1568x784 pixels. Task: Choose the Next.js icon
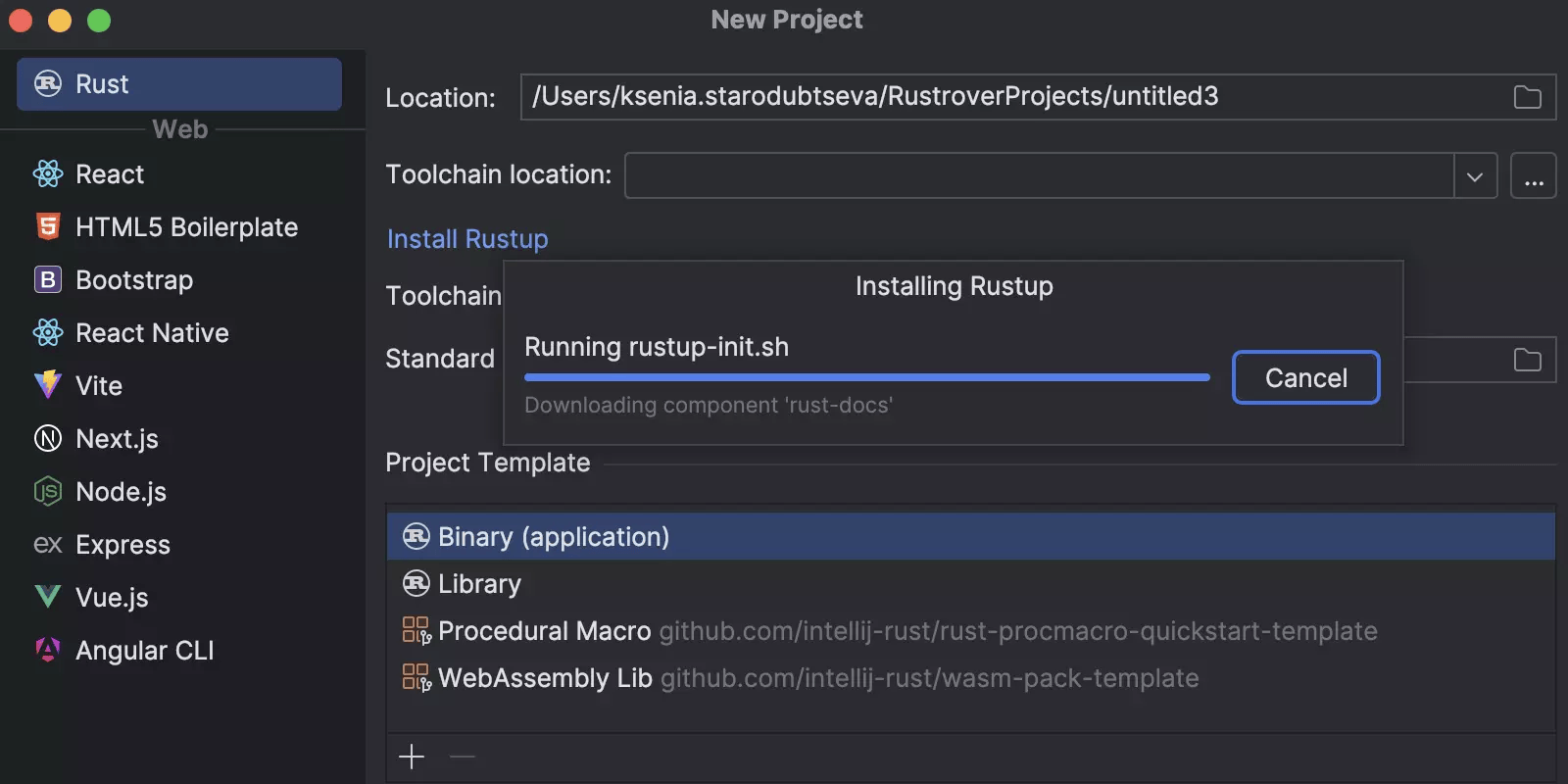coord(48,439)
